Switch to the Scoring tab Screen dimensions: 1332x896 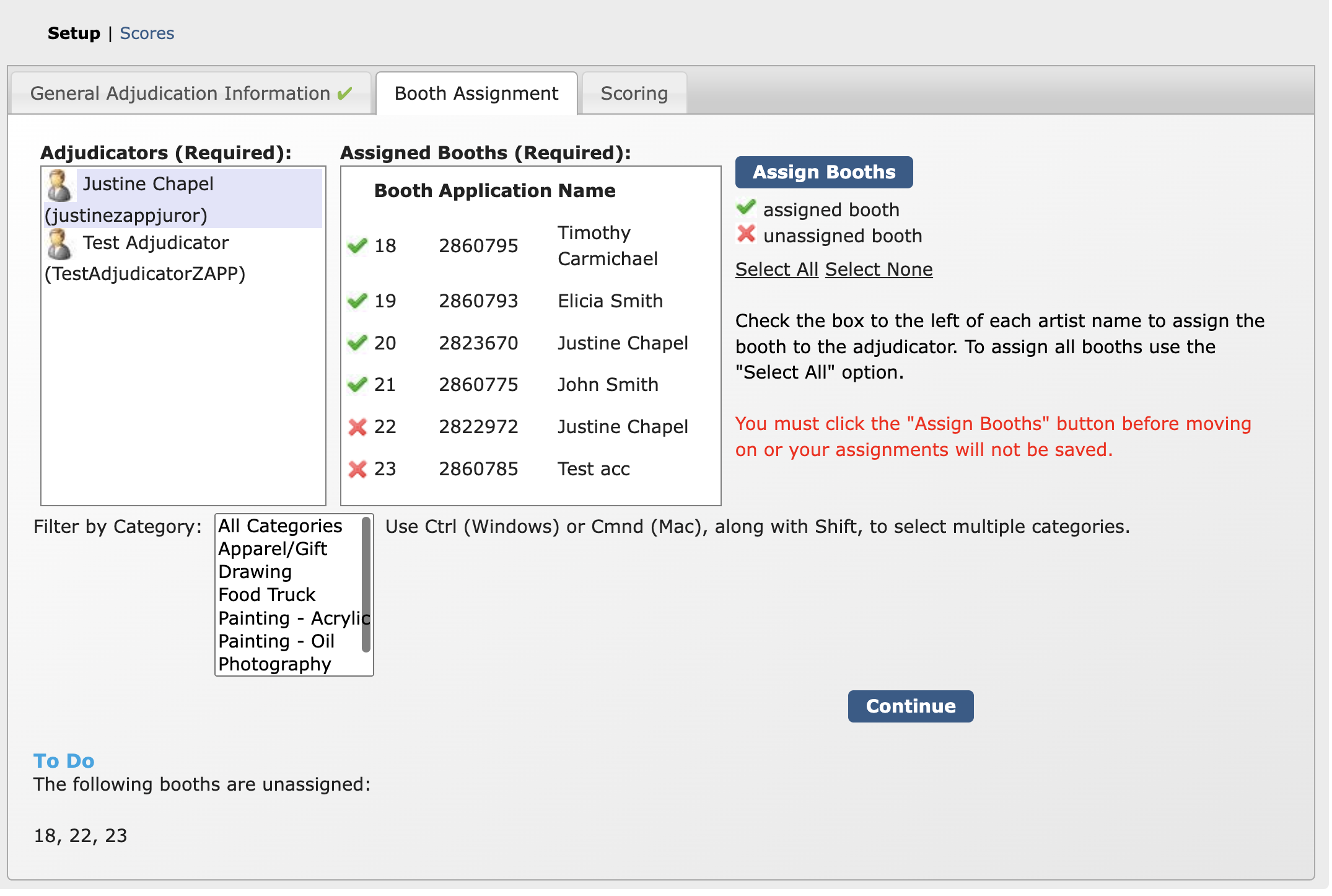pos(634,93)
